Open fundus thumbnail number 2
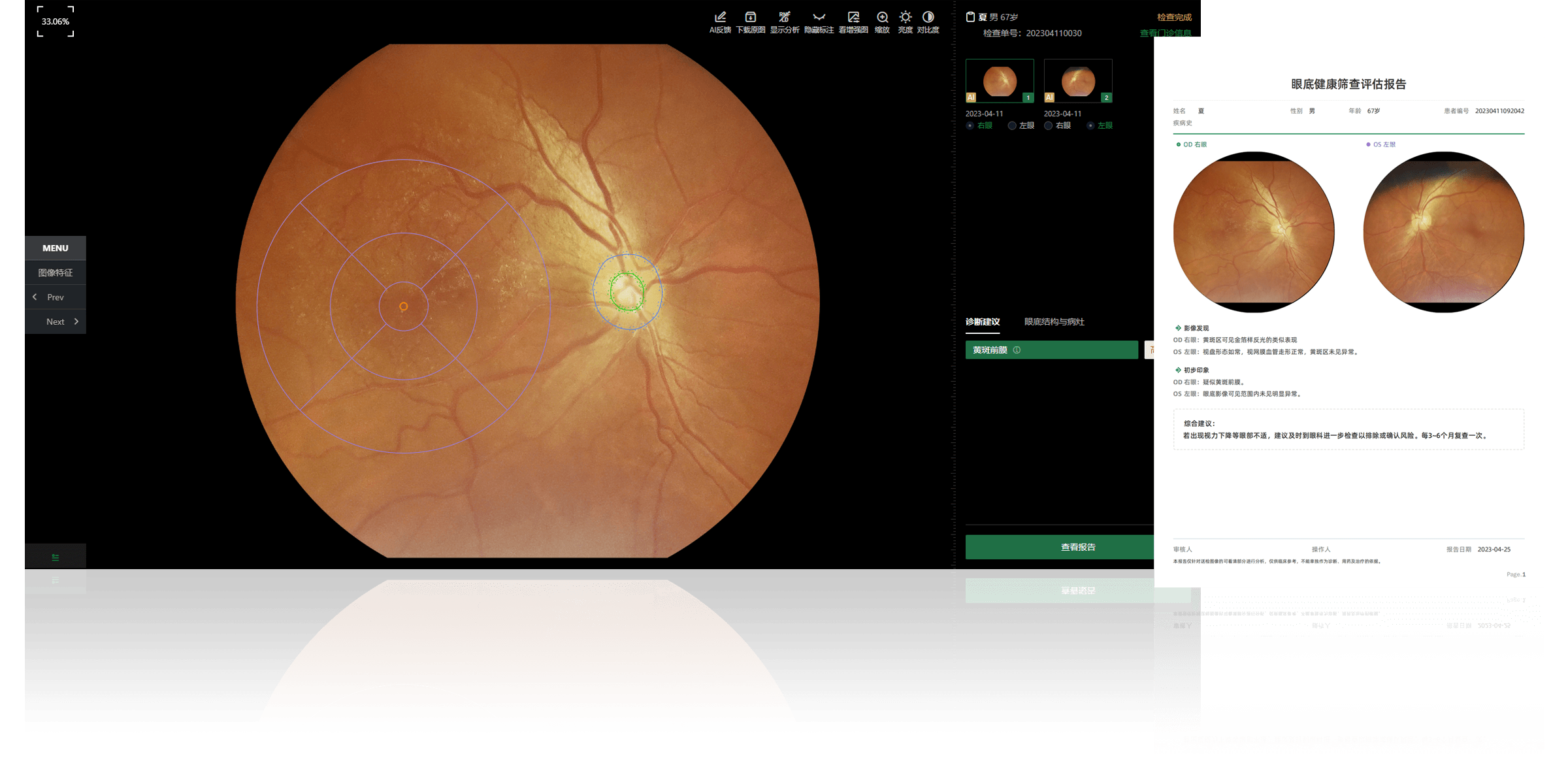This screenshot has height=758, width=1568. point(1078,81)
